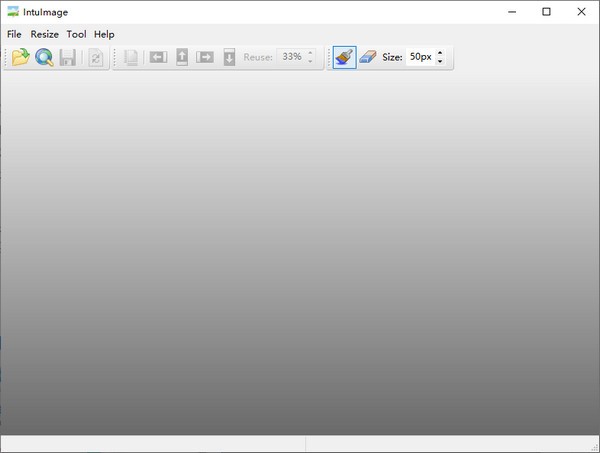Viewport: 600px width, 453px height.
Task: Open the Tool menu
Action: pyautogui.click(x=76, y=34)
